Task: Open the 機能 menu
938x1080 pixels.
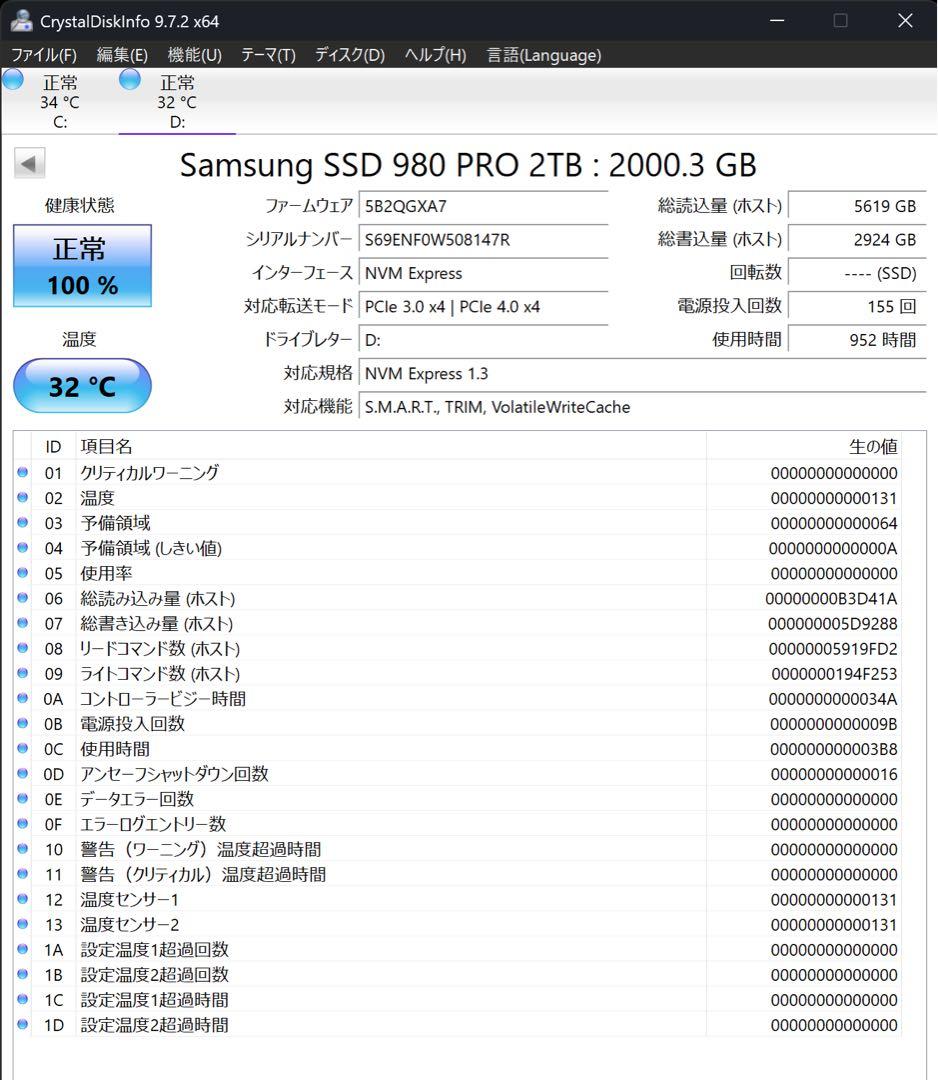Action: [194, 55]
